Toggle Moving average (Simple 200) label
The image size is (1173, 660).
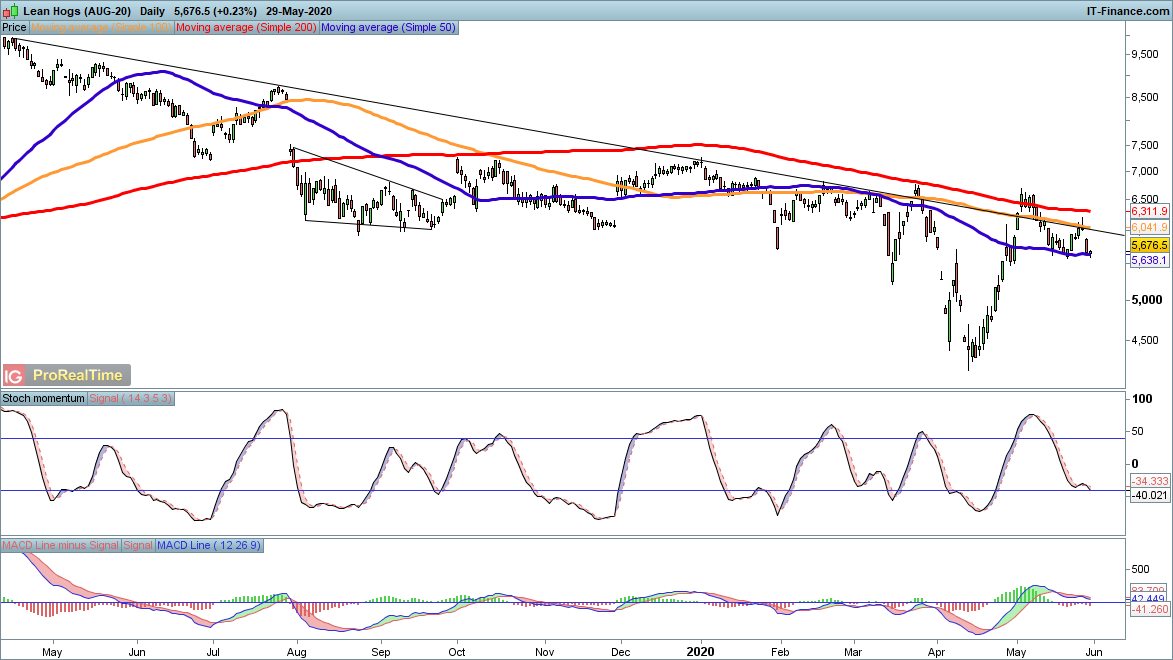[247, 28]
